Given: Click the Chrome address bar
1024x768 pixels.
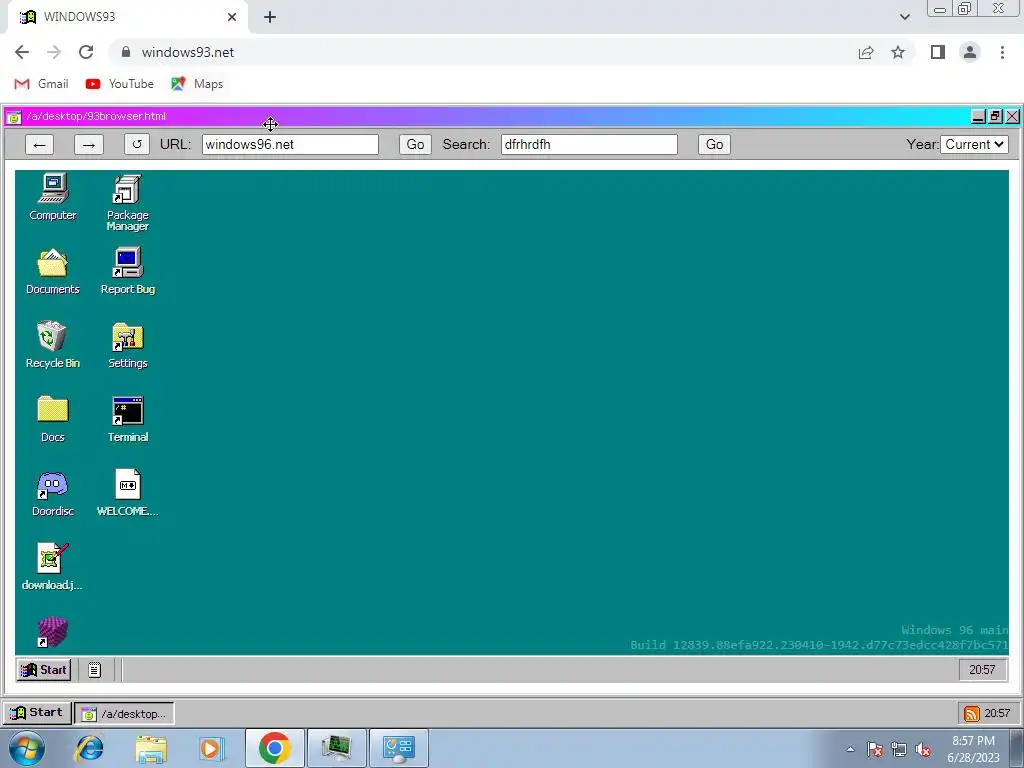Looking at the screenshot, I should tap(483, 52).
